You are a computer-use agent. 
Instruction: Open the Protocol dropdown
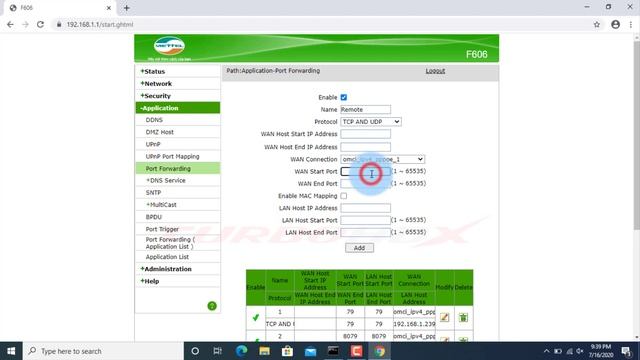(x=371, y=122)
